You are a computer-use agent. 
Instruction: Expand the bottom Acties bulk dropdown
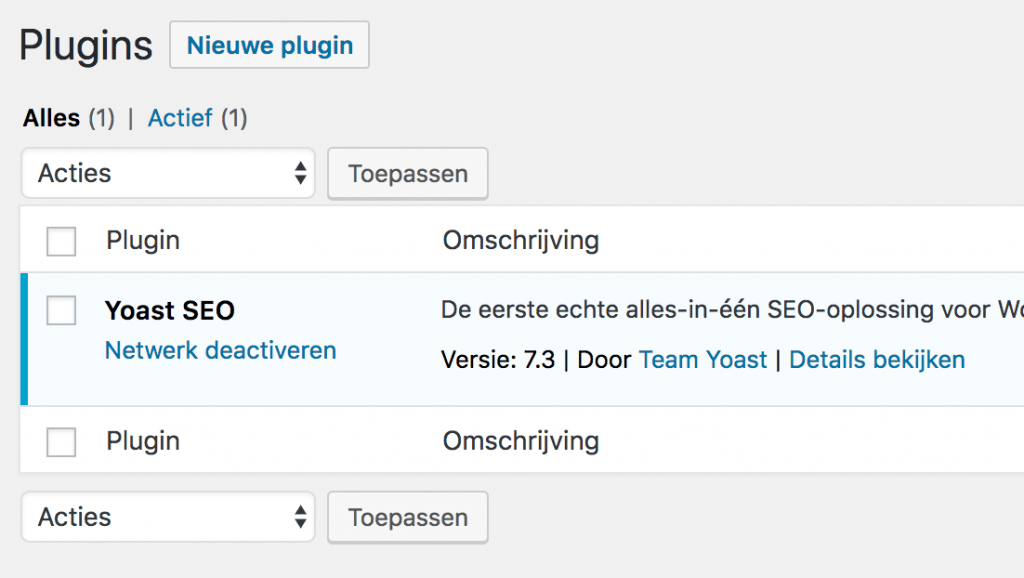click(x=168, y=517)
